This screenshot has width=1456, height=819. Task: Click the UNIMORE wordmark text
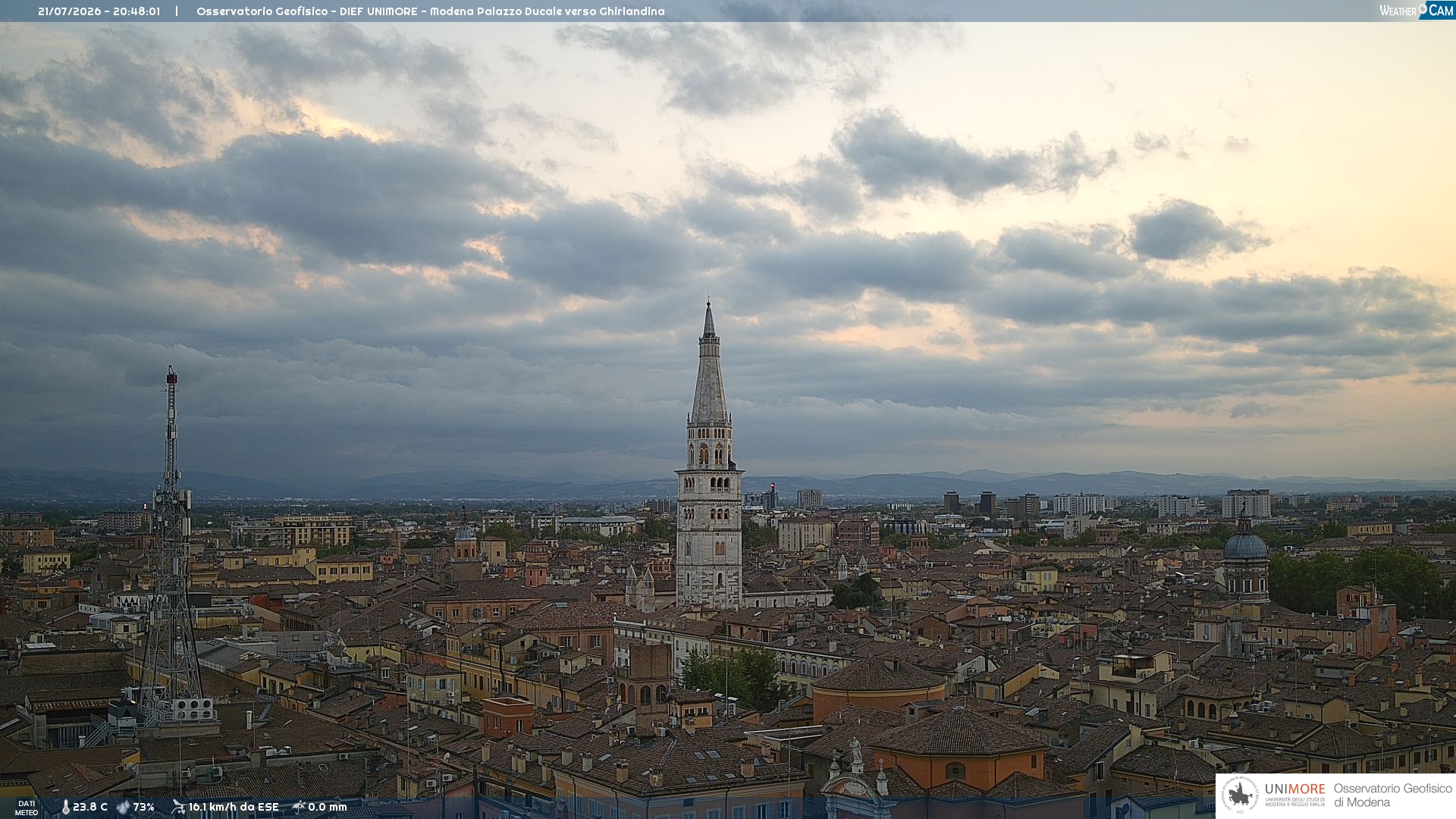point(1294,789)
